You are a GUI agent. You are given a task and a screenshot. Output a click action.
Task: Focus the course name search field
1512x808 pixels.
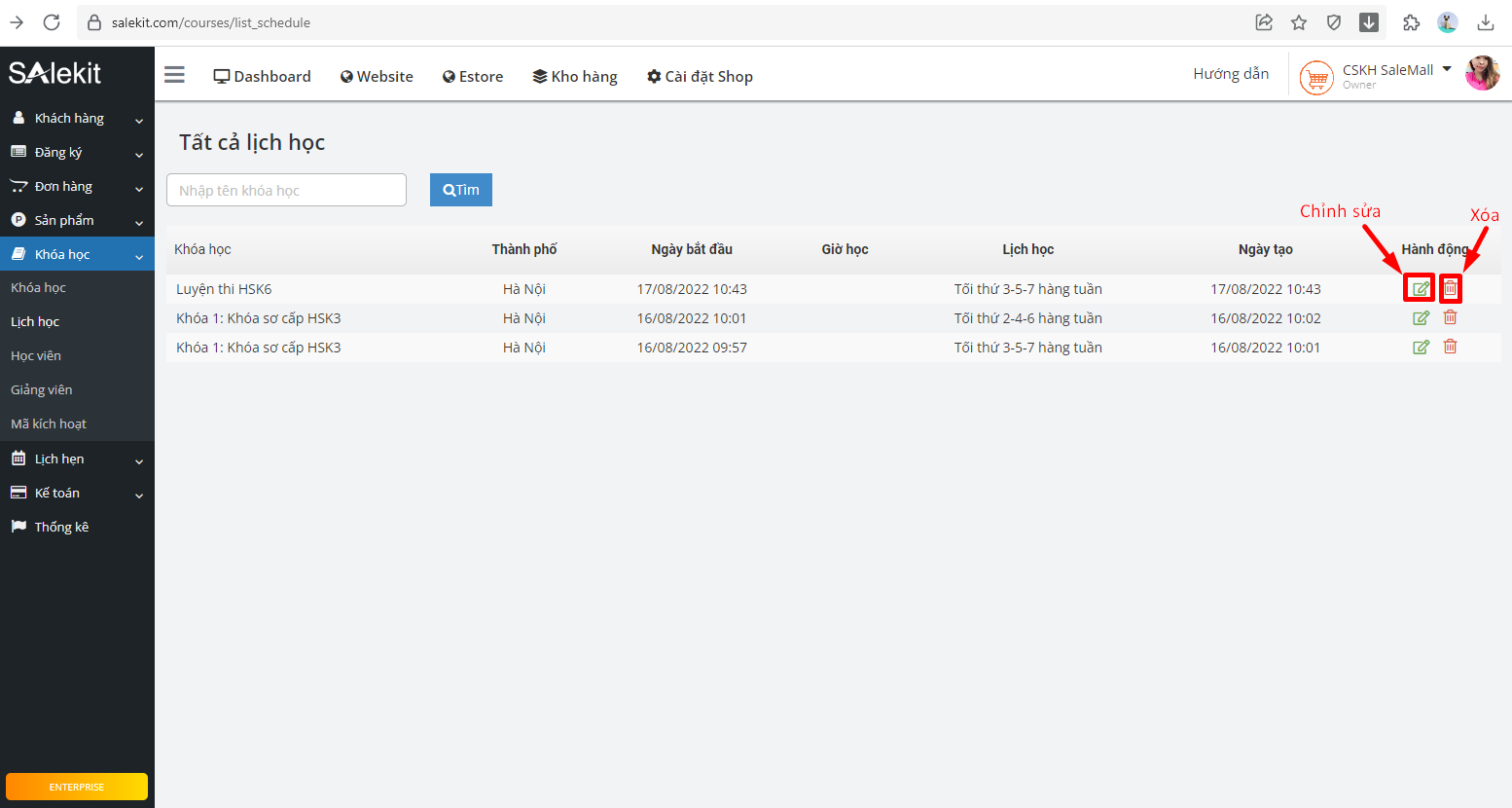(x=286, y=190)
